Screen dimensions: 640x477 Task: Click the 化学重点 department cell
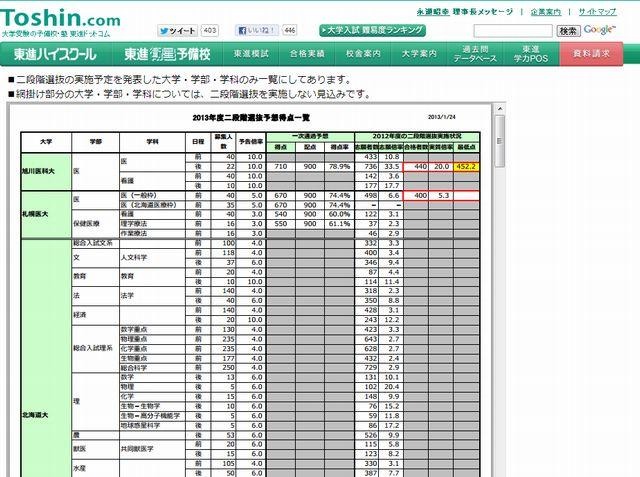click(x=152, y=349)
